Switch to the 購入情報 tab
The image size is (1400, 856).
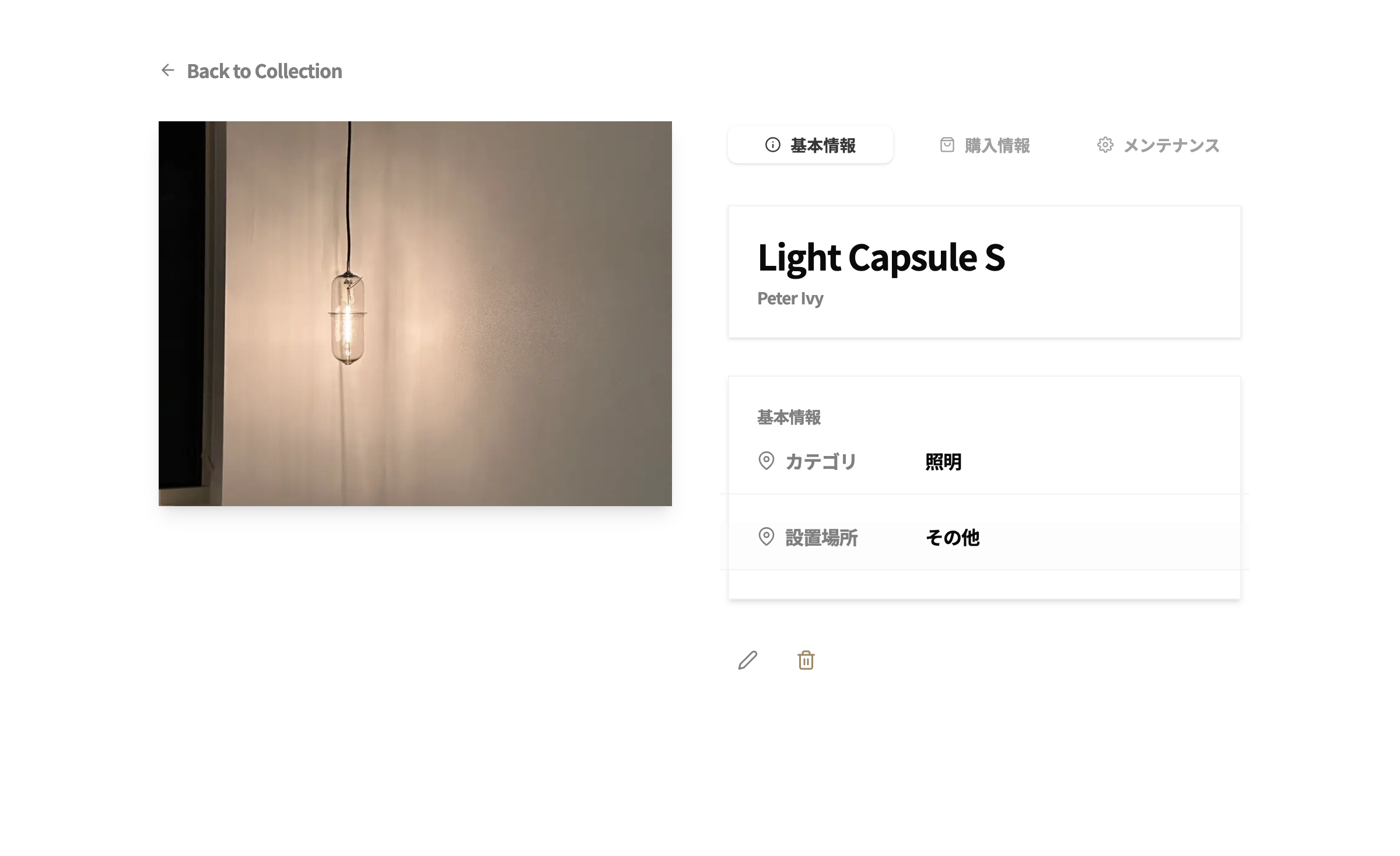985,145
